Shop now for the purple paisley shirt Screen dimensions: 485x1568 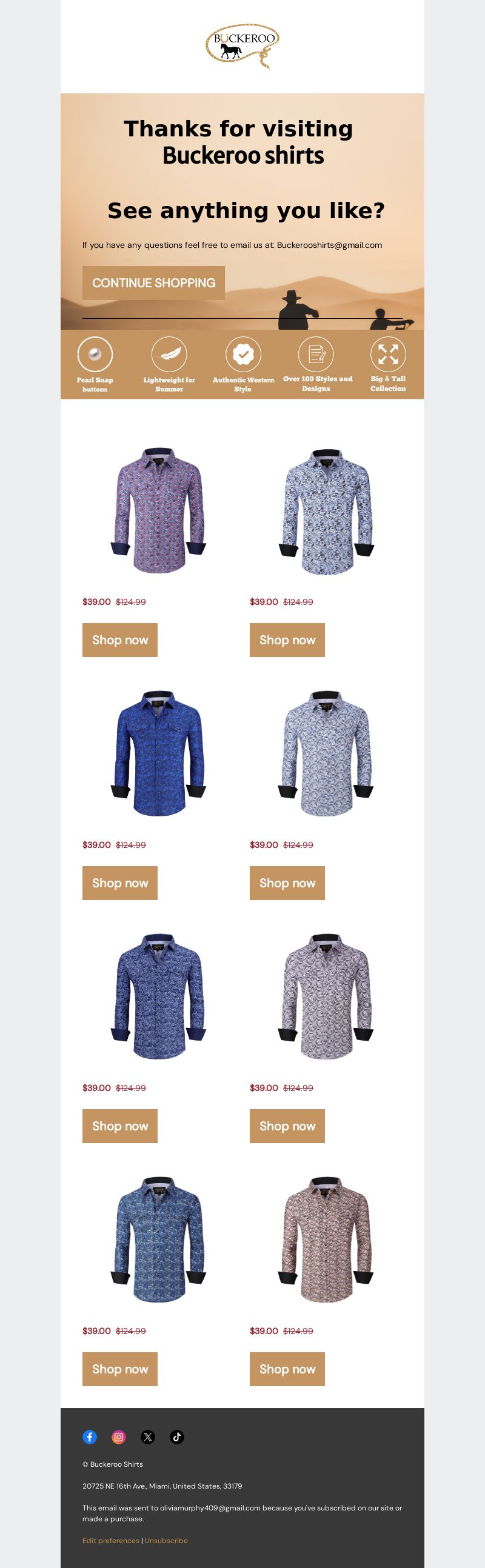[120, 639]
